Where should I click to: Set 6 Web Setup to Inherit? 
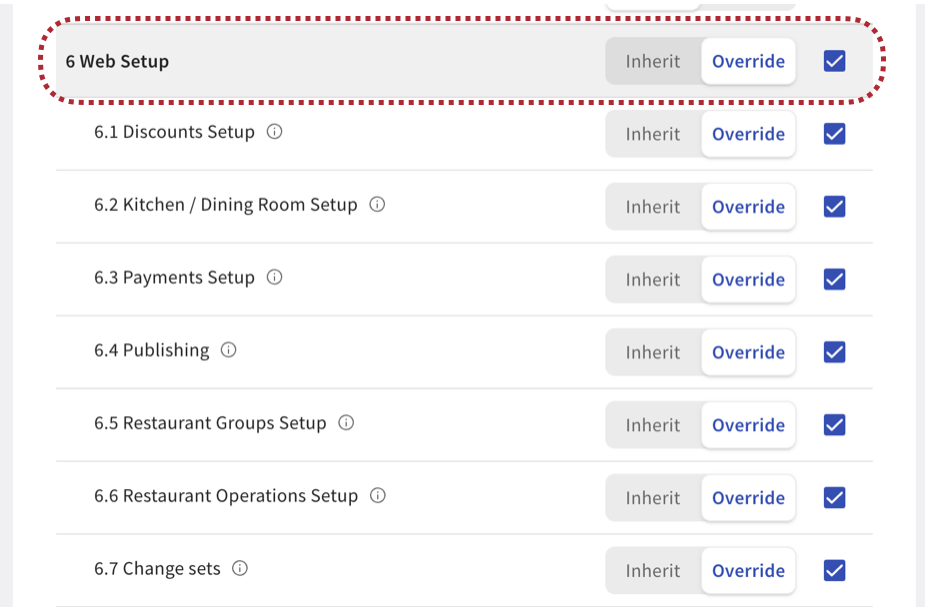652,61
